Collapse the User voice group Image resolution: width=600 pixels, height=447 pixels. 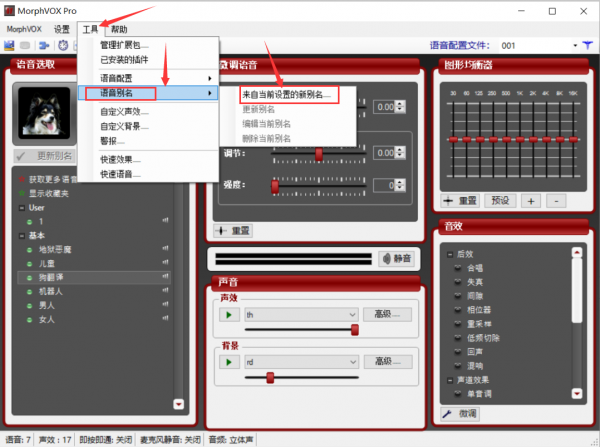(x=22, y=208)
